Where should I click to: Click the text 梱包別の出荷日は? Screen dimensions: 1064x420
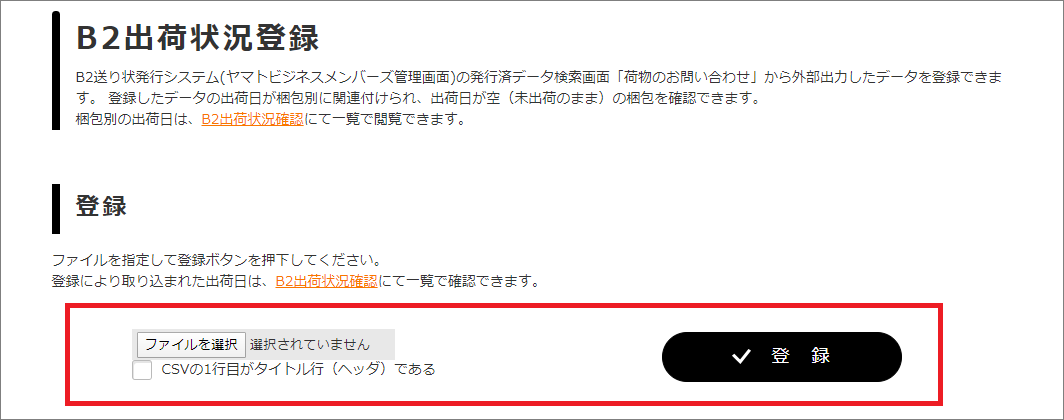(138, 121)
